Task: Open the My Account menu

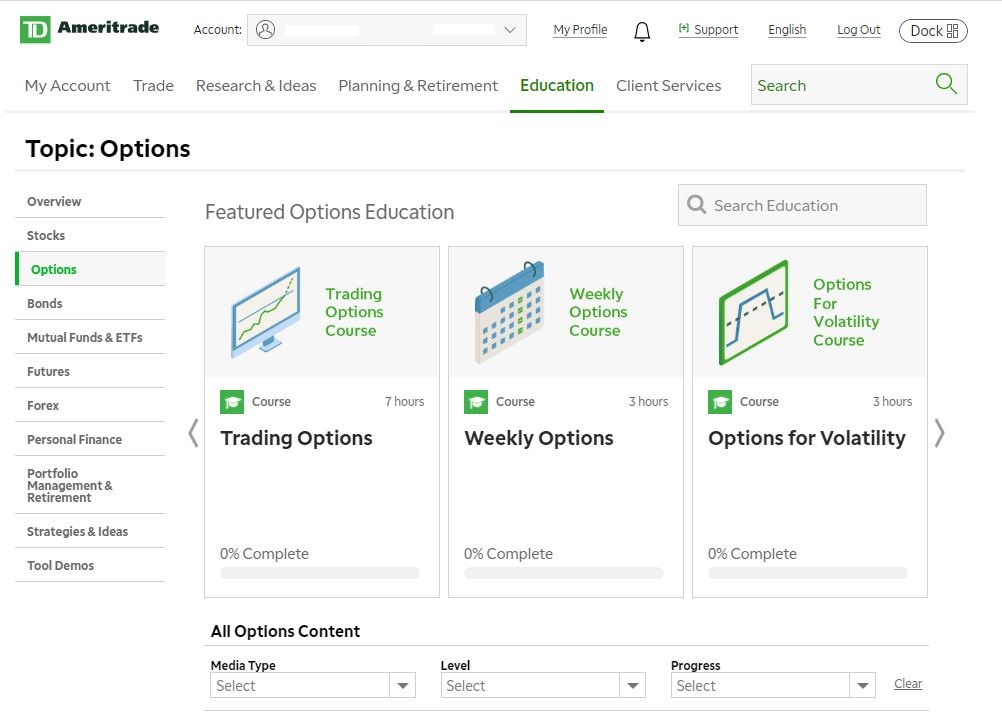Action: pyautogui.click(x=68, y=86)
